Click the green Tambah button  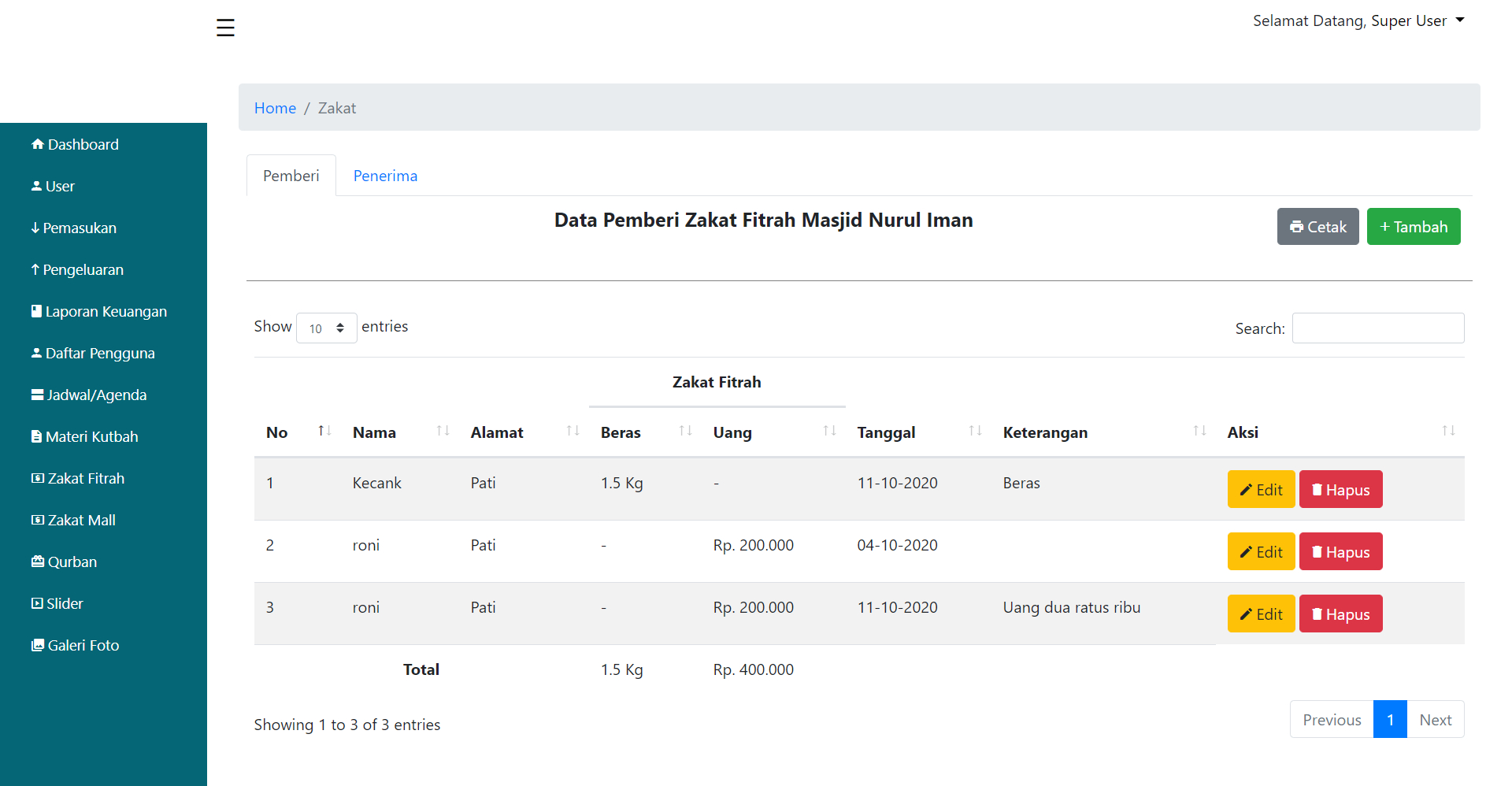pos(1413,227)
